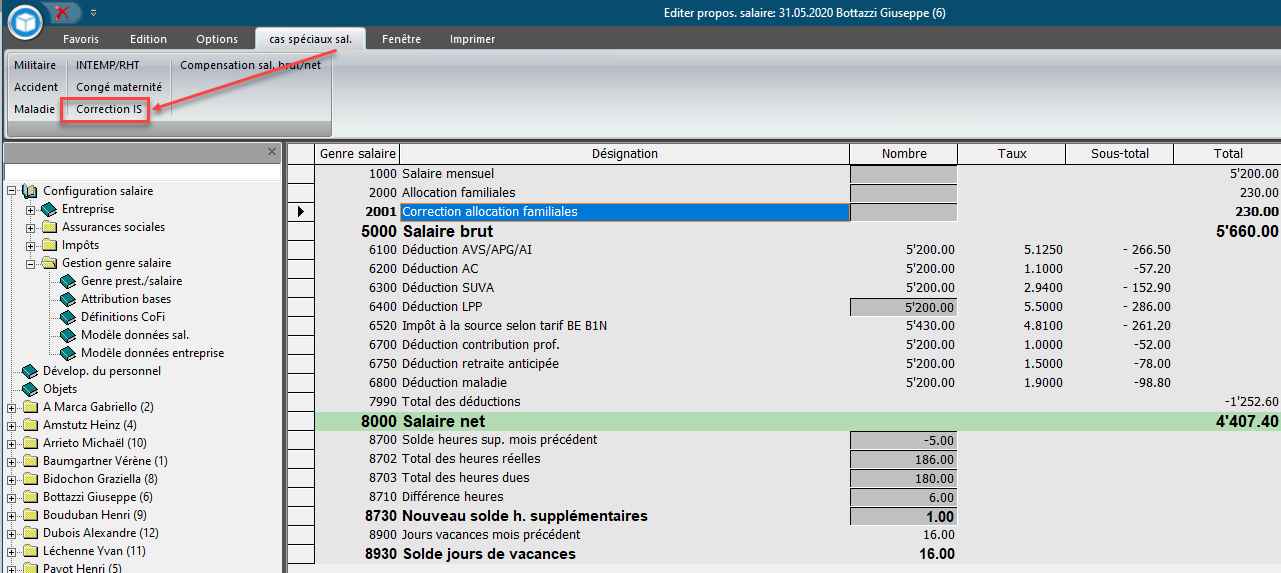Click the folder icon of Amstutz Heinz
Image resolution: width=1281 pixels, height=573 pixels.
tap(30, 425)
